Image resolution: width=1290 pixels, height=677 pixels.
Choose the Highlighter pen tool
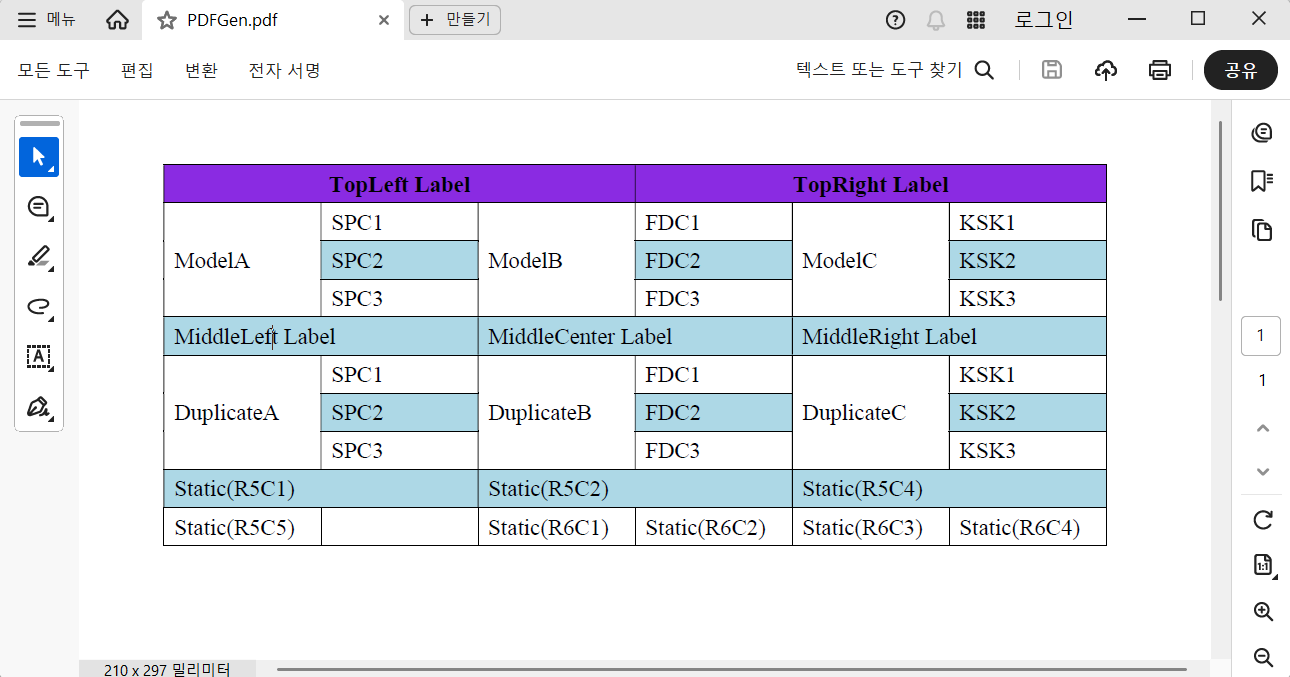coord(39,257)
